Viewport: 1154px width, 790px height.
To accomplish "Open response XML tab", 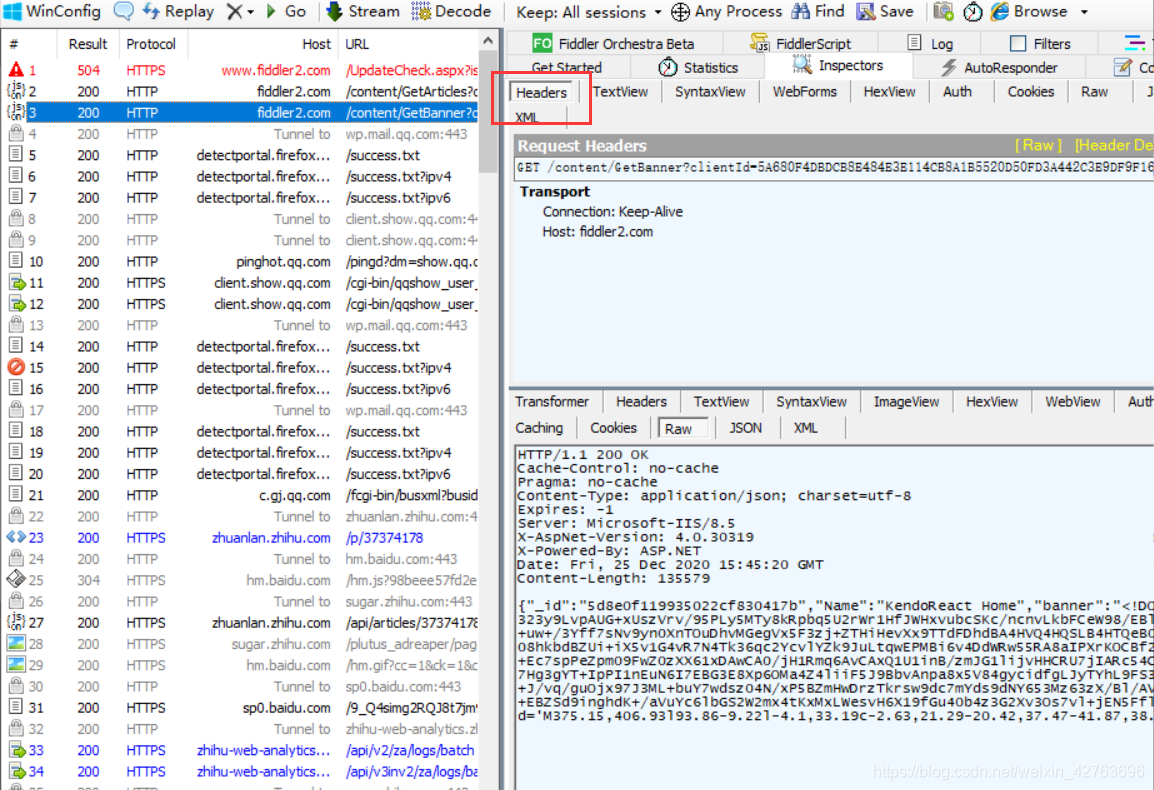I will tap(805, 428).
